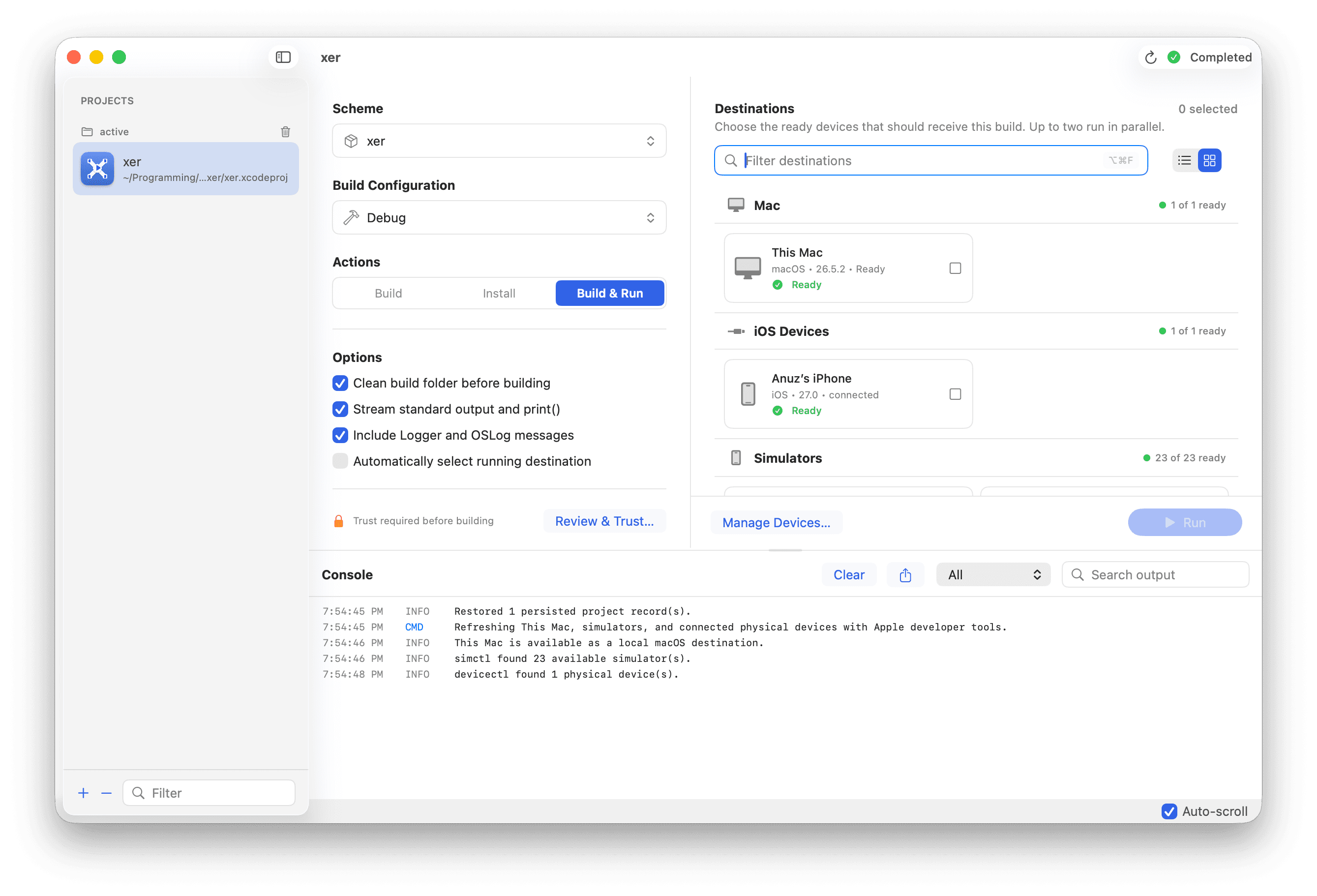This screenshot has height=896, width=1317.
Task: Uncheck Stream standard output and print()
Action: (x=340, y=409)
